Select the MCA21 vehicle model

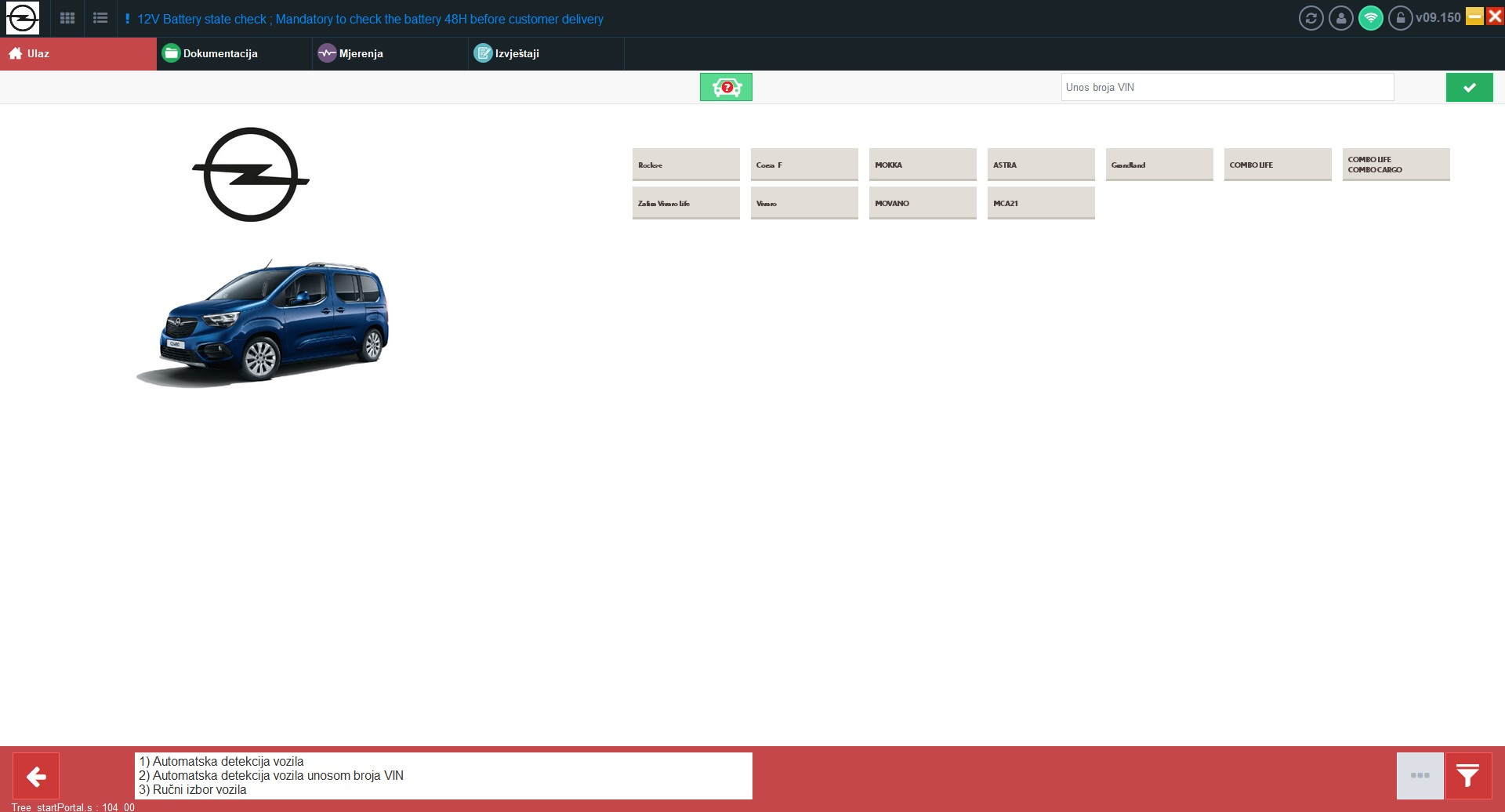click(1041, 203)
